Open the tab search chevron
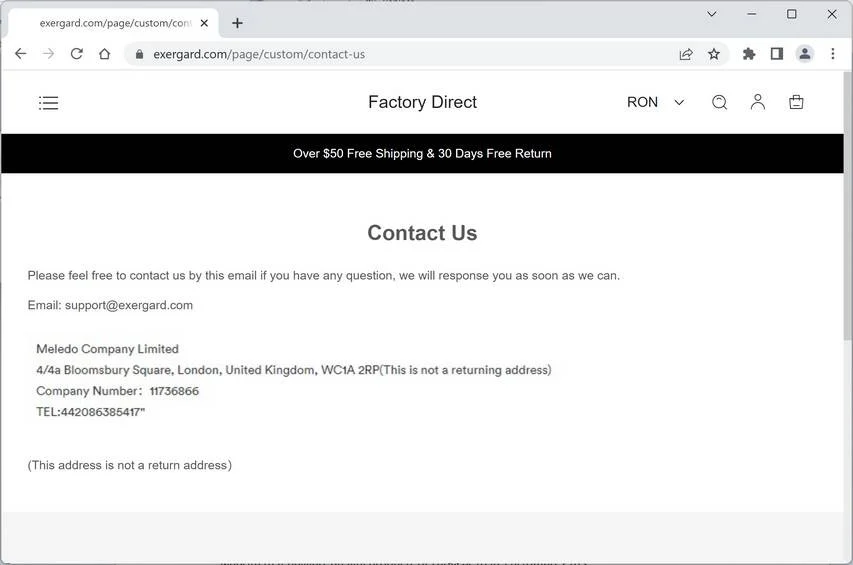Image resolution: width=853 pixels, height=565 pixels. [x=712, y=14]
